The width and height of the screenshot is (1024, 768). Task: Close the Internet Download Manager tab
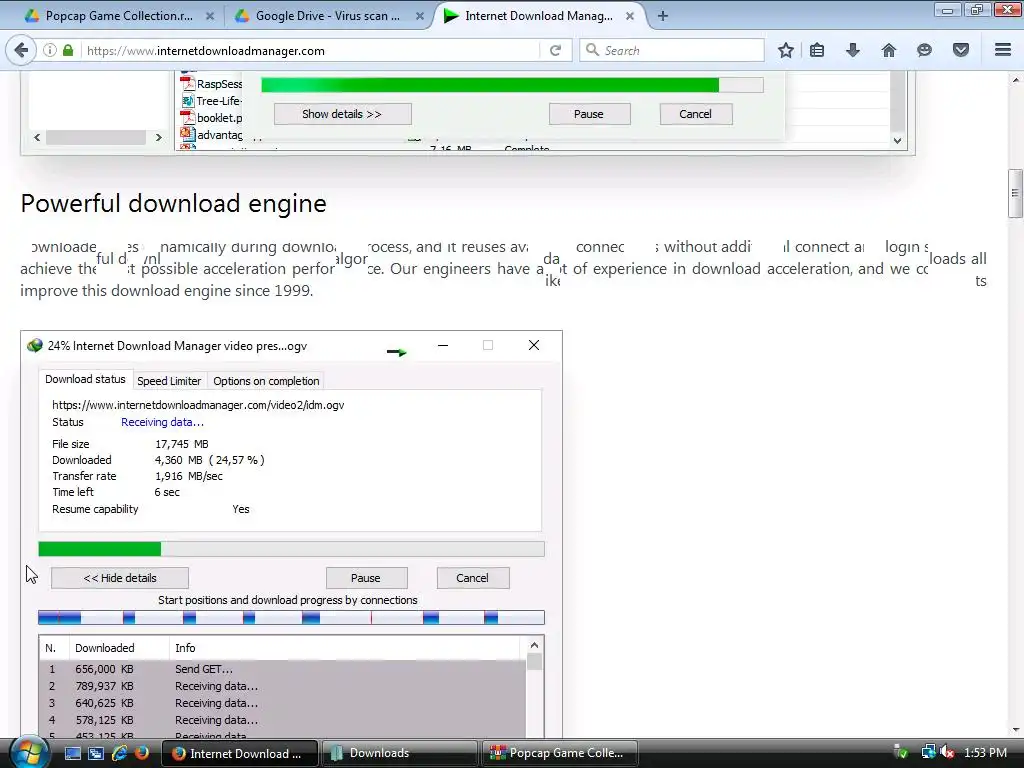pos(630,16)
